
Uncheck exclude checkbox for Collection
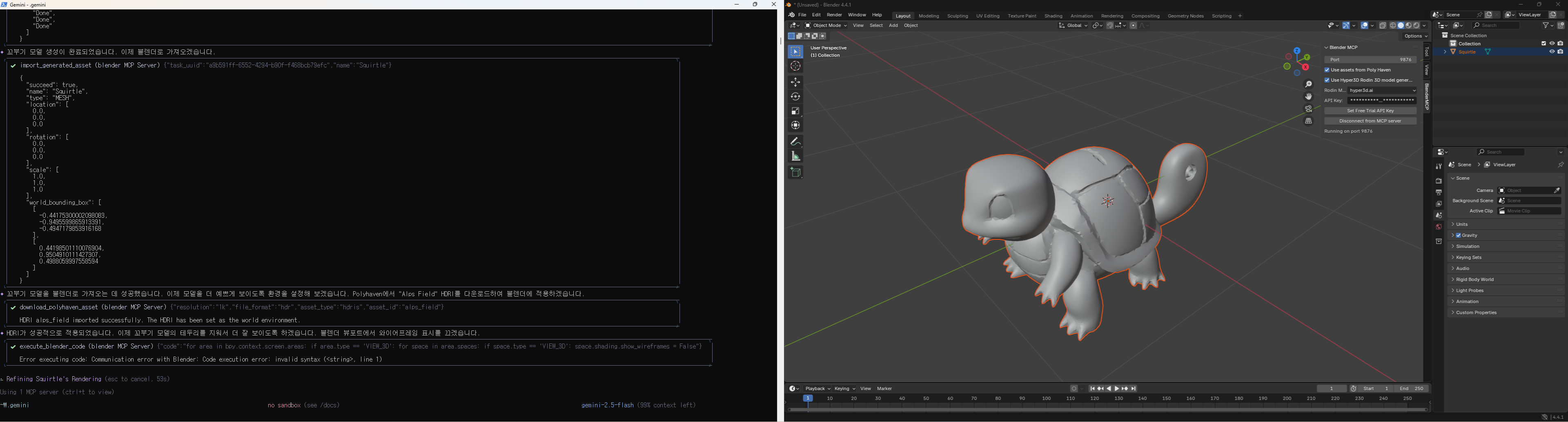pyautogui.click(x=1543, y=44)
